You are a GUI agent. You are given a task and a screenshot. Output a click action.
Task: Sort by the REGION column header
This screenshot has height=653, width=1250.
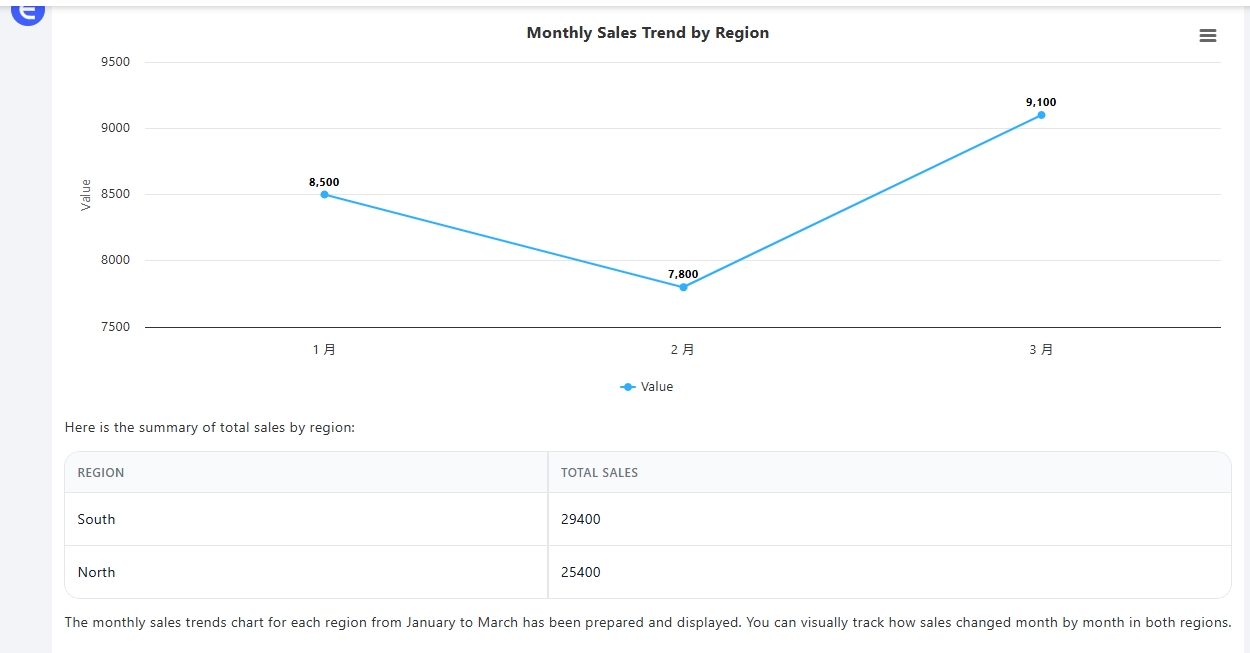point(101,472)
